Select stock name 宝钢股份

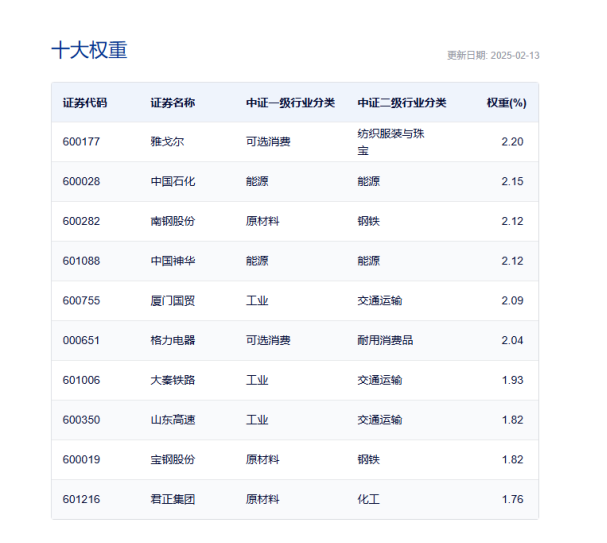pos(173,459)
